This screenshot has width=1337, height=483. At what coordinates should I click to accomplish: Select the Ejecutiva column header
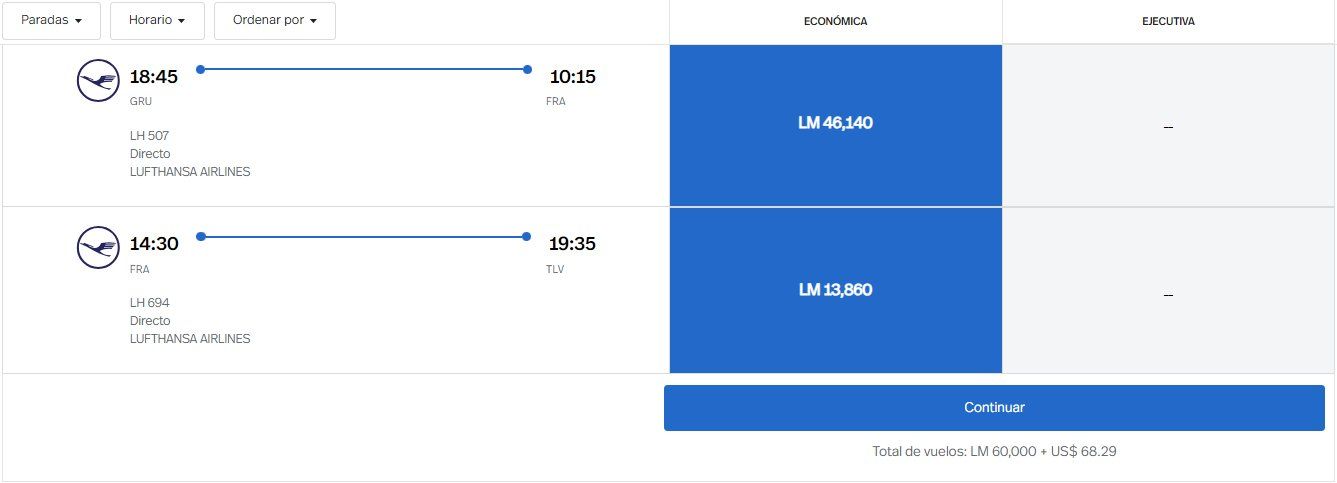tap(1168, 21)
